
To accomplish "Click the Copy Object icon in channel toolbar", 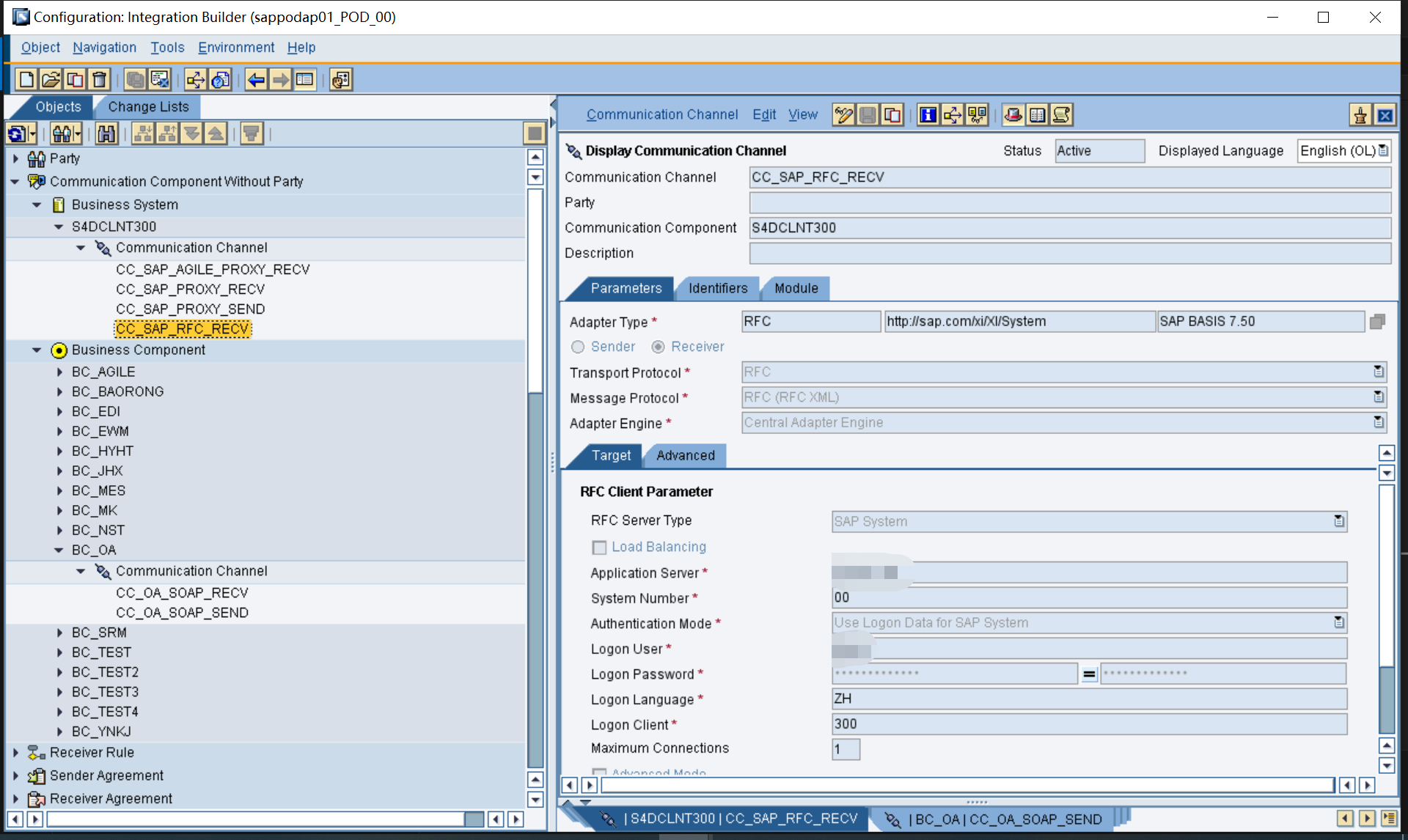I will [892, 115].
